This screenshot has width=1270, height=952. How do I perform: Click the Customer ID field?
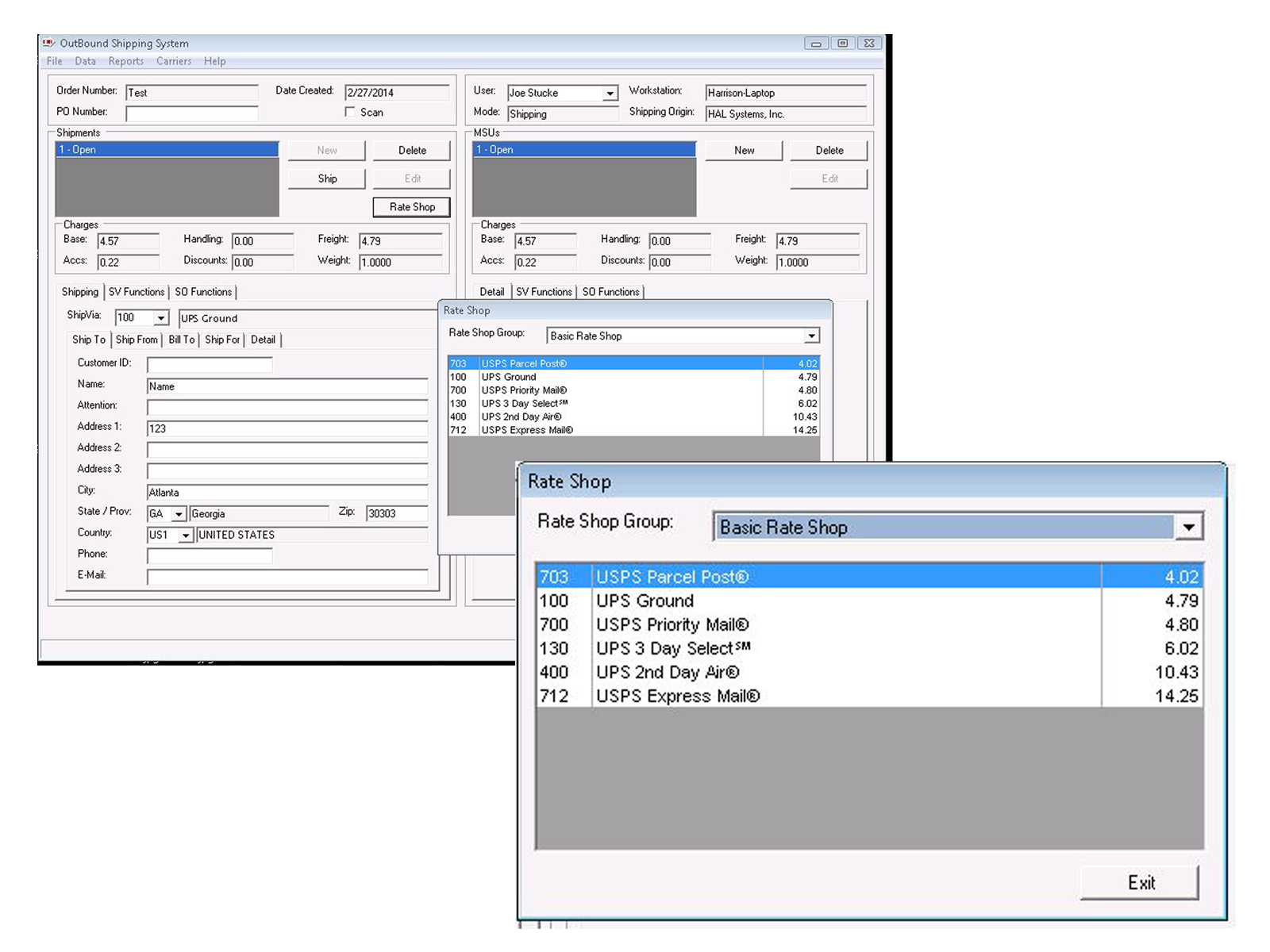[x=210, y=364]
